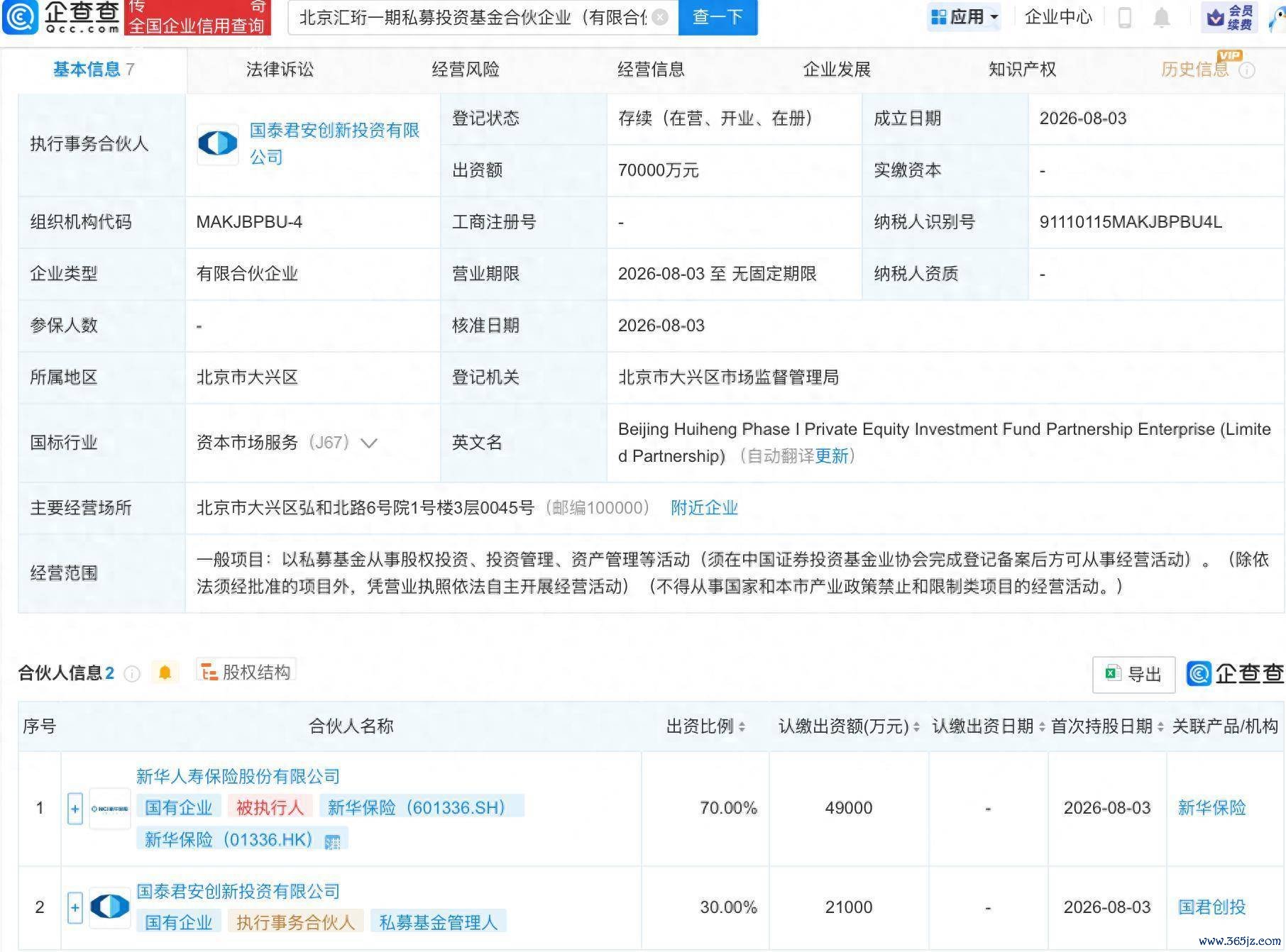Open the 股权结构 view

click(x=246, y=672)
